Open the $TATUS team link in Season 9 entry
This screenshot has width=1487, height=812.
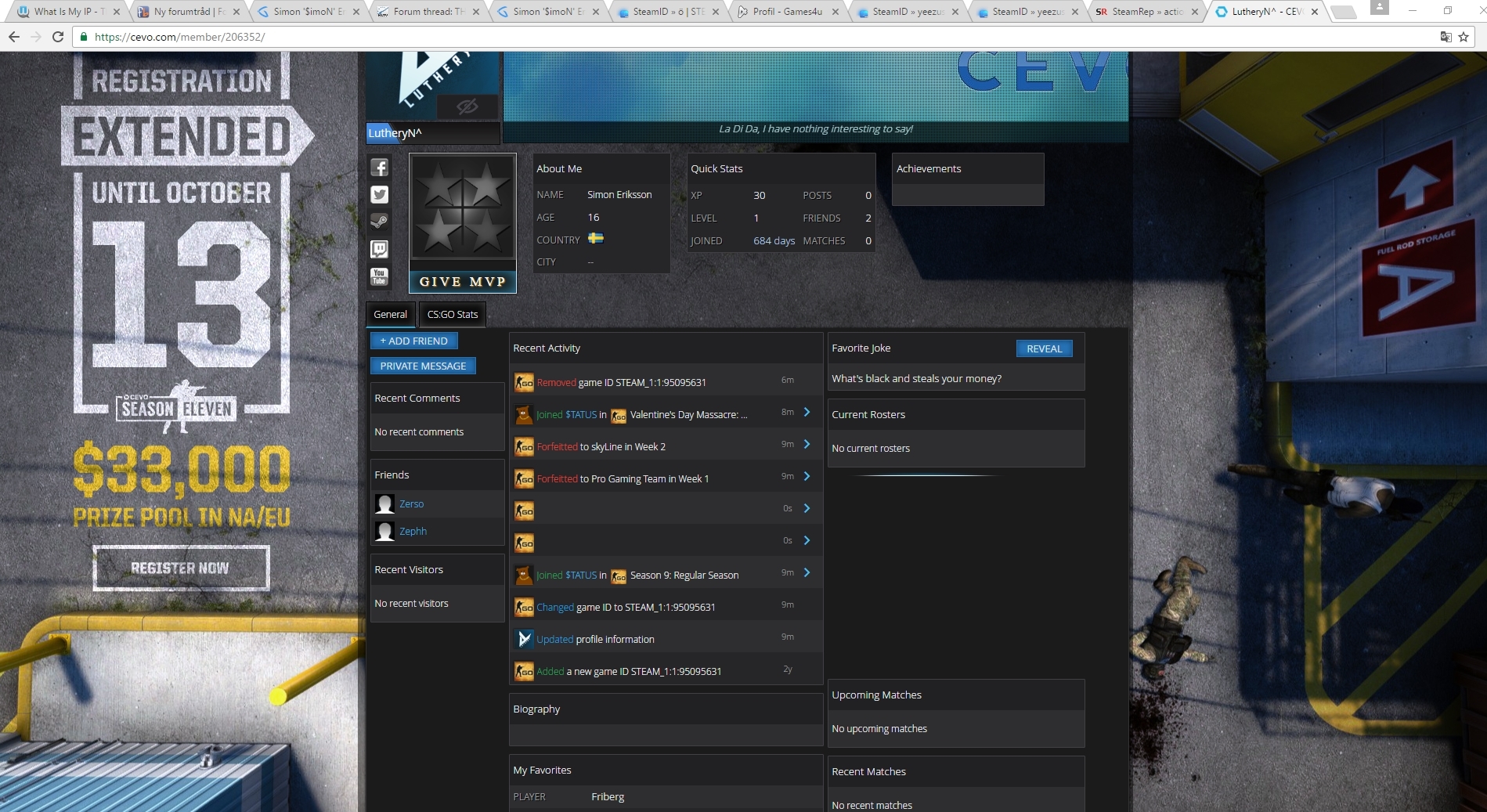[x=580, y=576]
